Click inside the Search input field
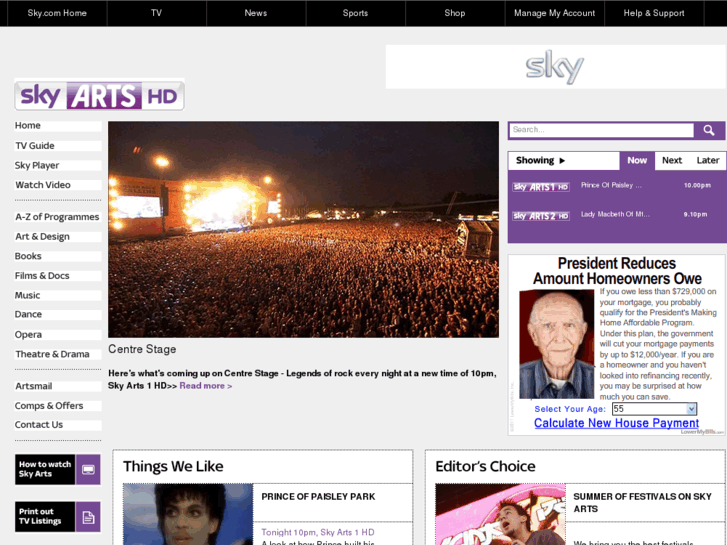Image resolution: width=727 pixels, height=545 pixels. [602, 130]
